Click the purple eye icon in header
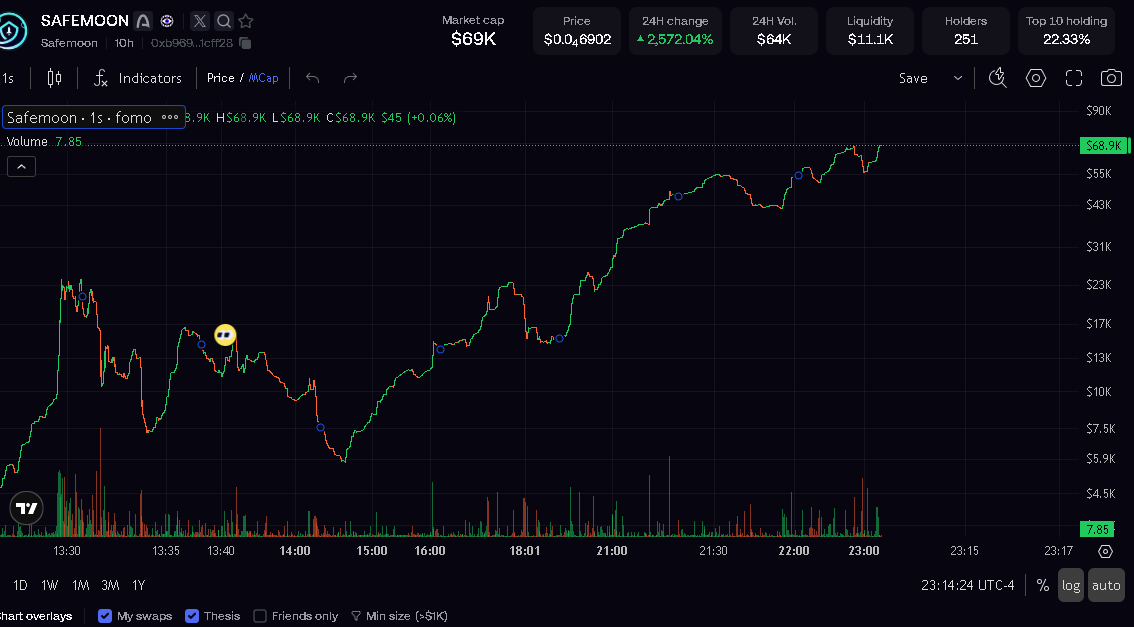Image resolution: width=1134 pixels, height=627 pixels. pos(167,21)
